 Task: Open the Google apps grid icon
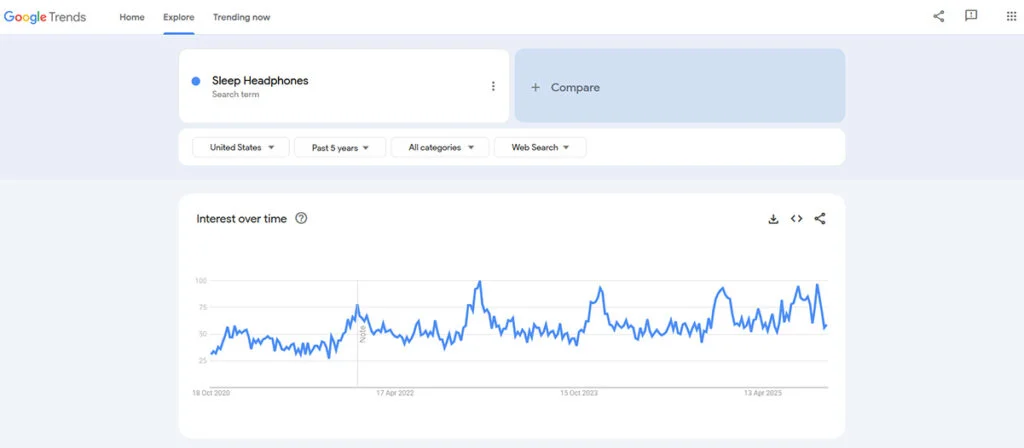1011,16
